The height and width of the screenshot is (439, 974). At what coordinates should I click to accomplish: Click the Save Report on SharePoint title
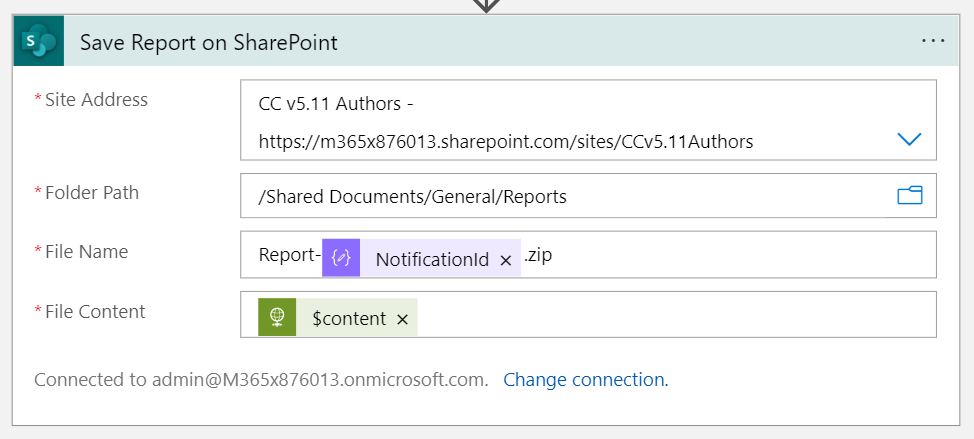(209, 42)
